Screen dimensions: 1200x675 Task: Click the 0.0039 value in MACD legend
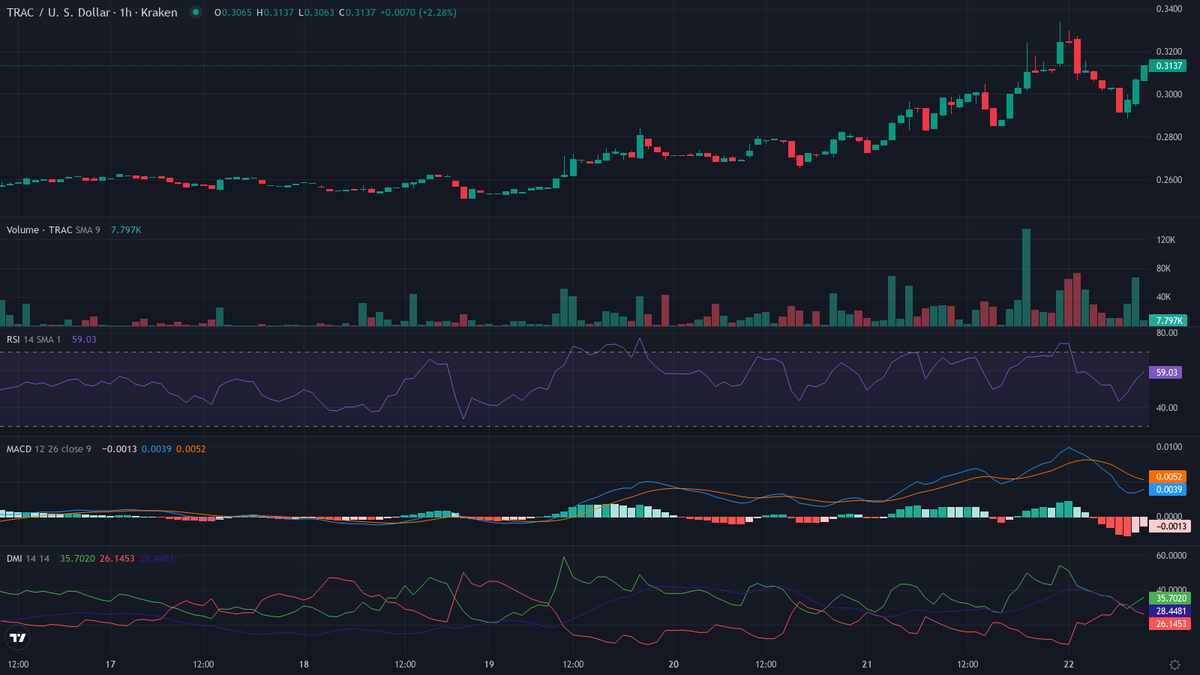coord(156,449)
